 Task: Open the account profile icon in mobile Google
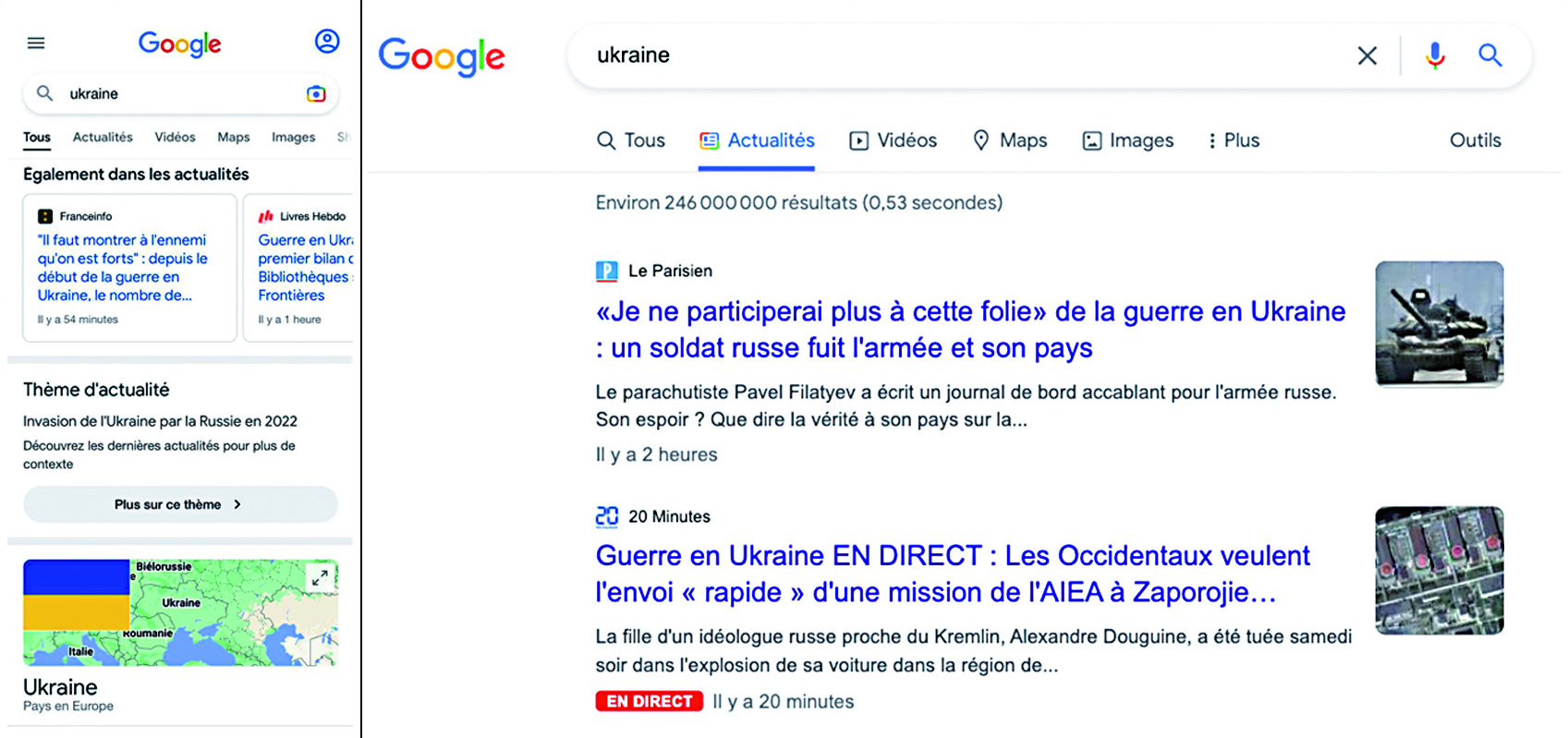[327, 42]
